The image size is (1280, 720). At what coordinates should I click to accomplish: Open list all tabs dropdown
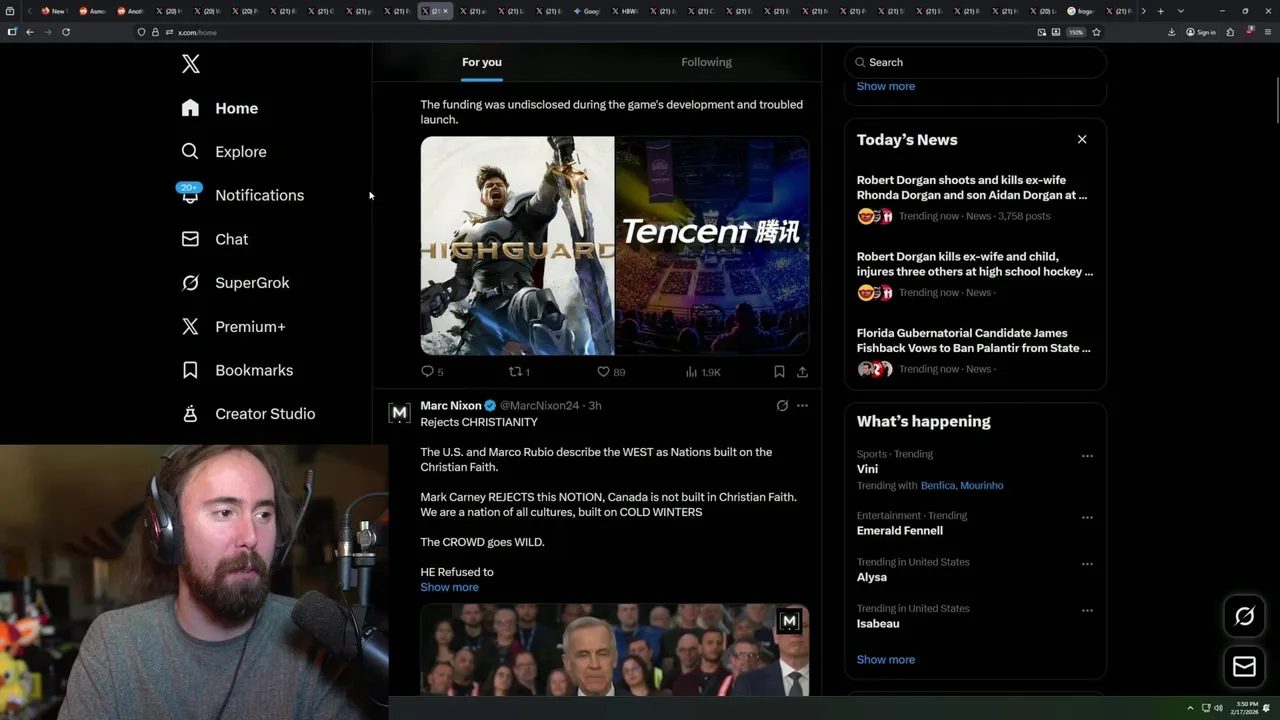[x=1181, y=11]
